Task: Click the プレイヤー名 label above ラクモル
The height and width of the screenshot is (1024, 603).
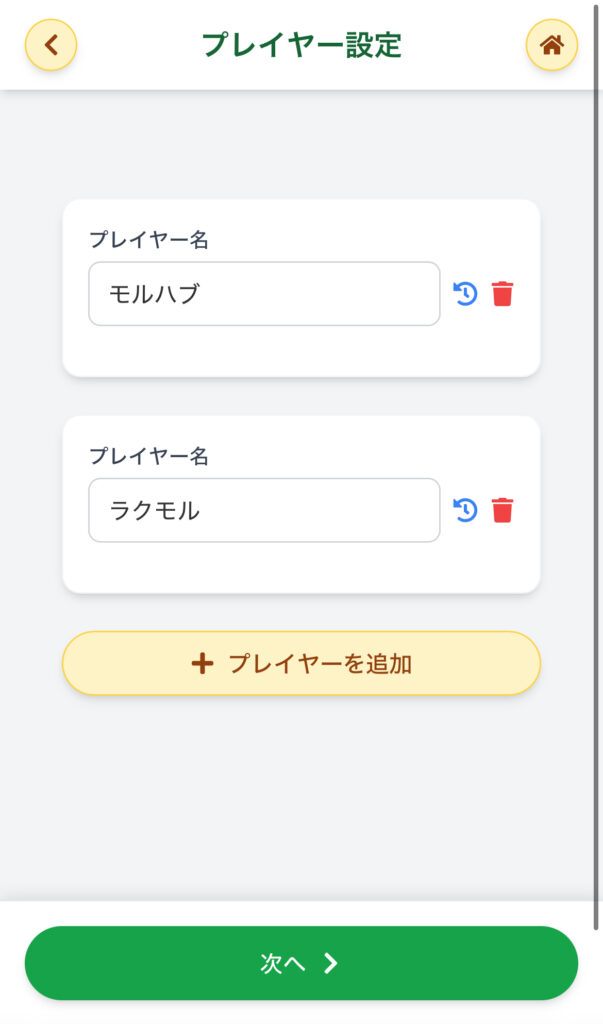Action: (149, 456)
